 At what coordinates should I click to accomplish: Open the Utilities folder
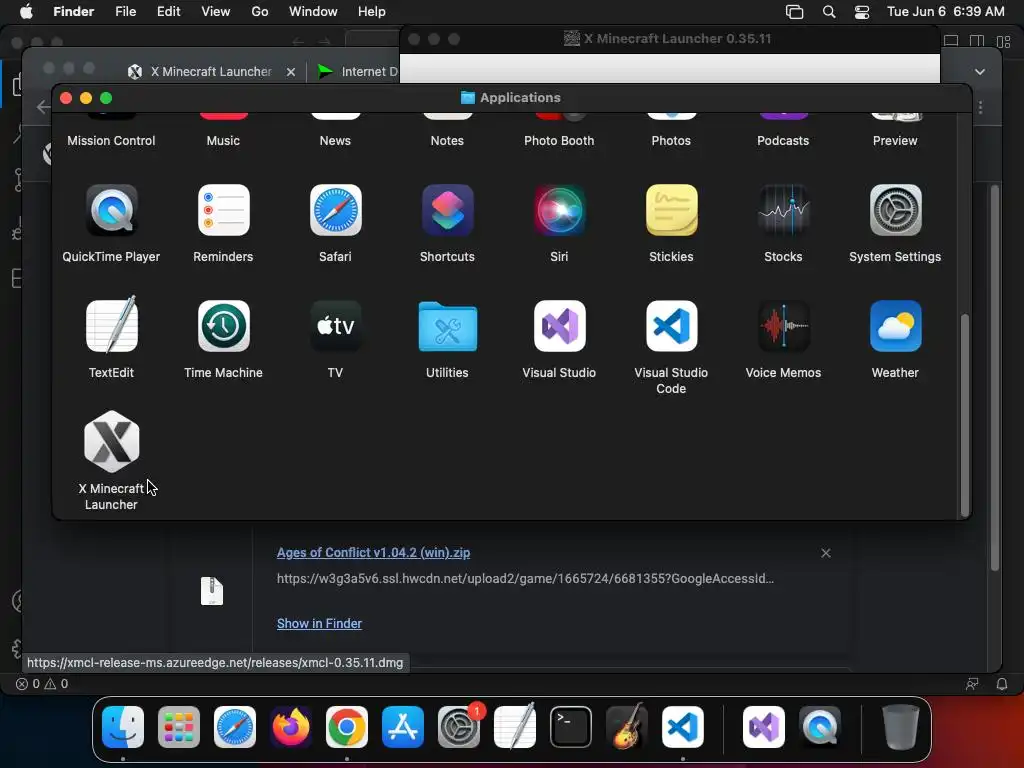pos(447,326)
